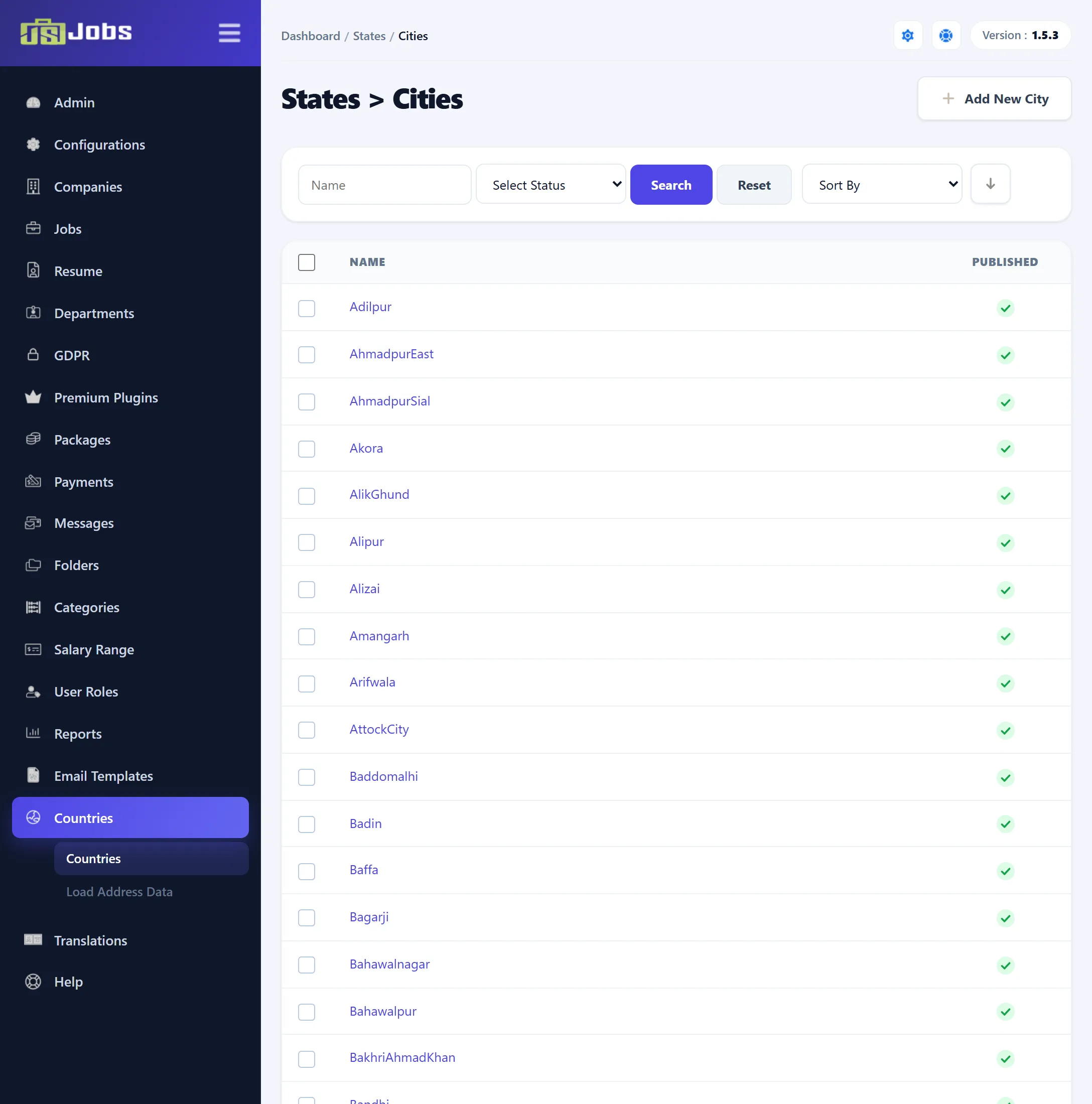Check the Bahawalpur row checkbox
This screenshot has width=1092, height=1104.
(x=306, y=1012)
